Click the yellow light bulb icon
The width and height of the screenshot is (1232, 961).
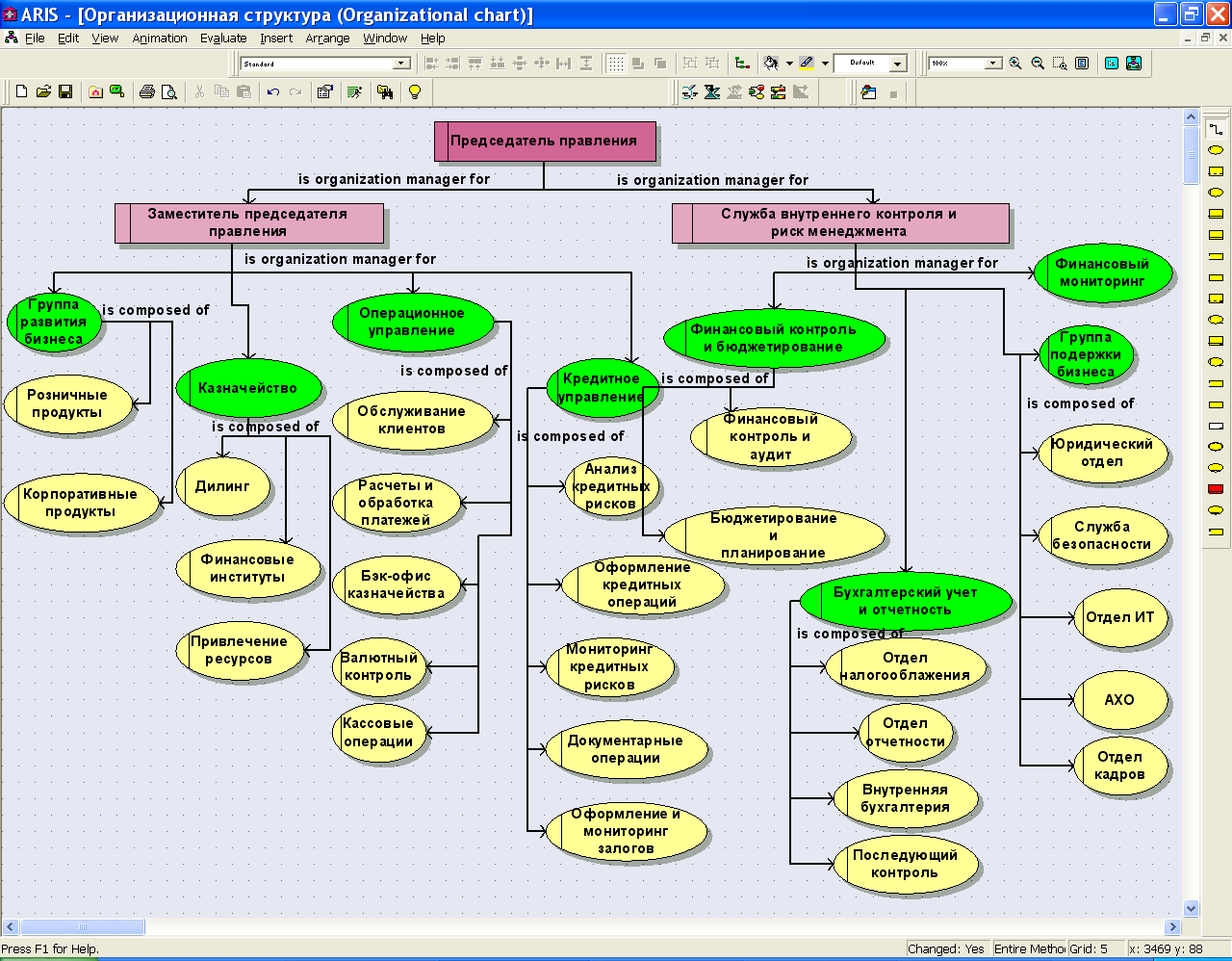pyautogui.click(x=415, y=91)
